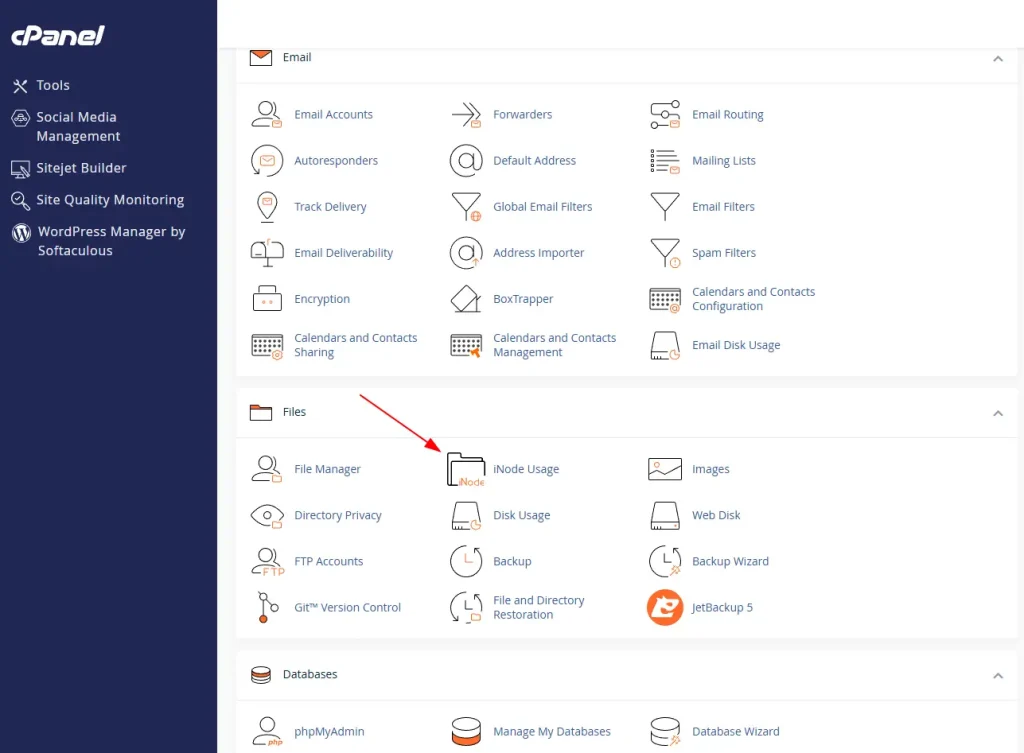This screenshot has width=1024, height=753.
Task: Click the Autoresponders icon
Action: pyautogui.click(x=266, y=161)
